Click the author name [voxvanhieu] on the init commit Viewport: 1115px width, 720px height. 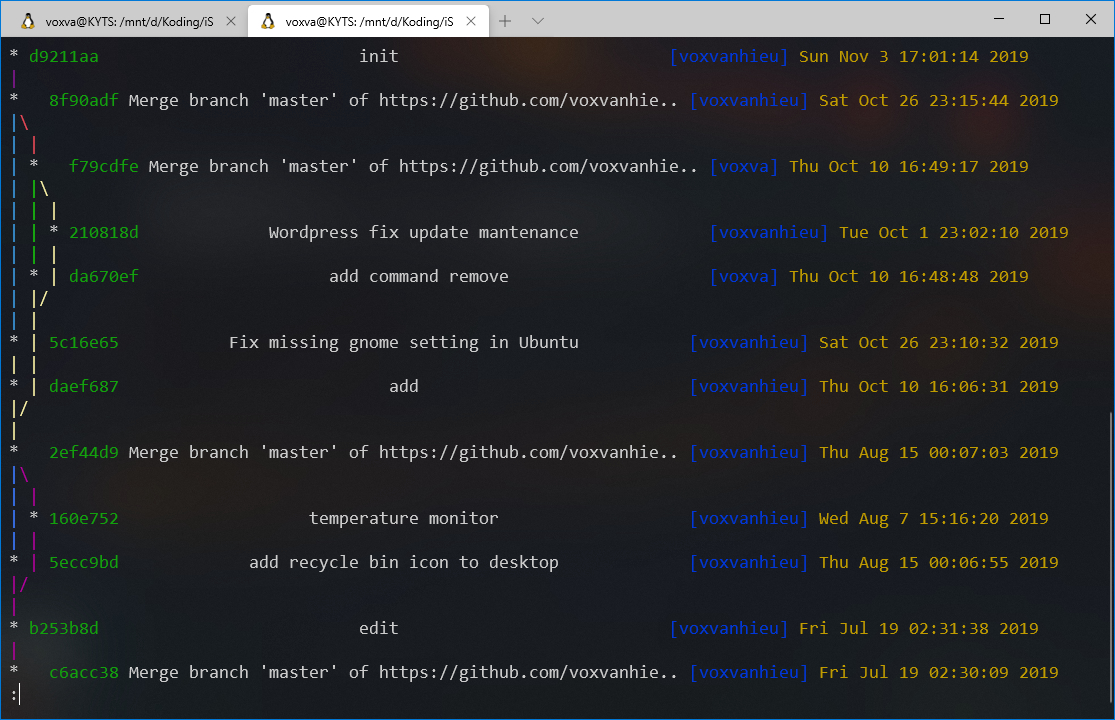[729, 56]
